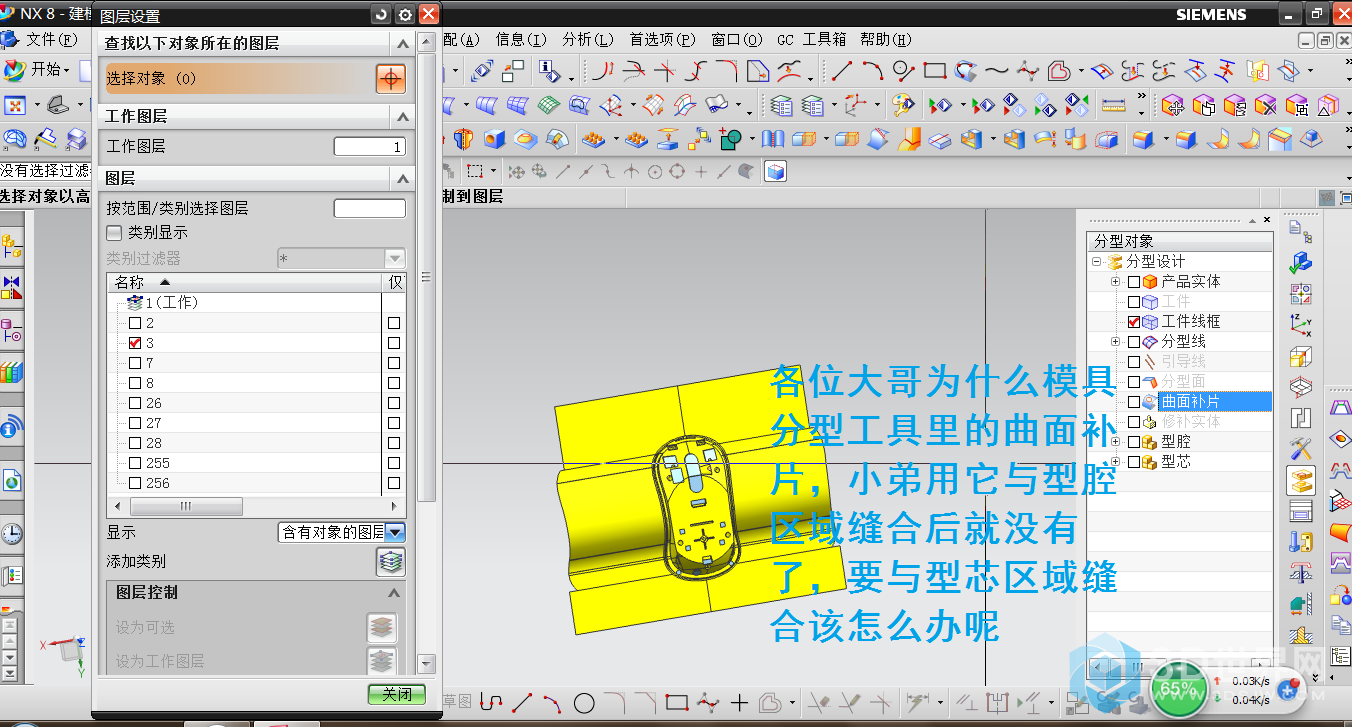Click the 关闭 button
Screen dimensions: 1352x727
(396, 694)
